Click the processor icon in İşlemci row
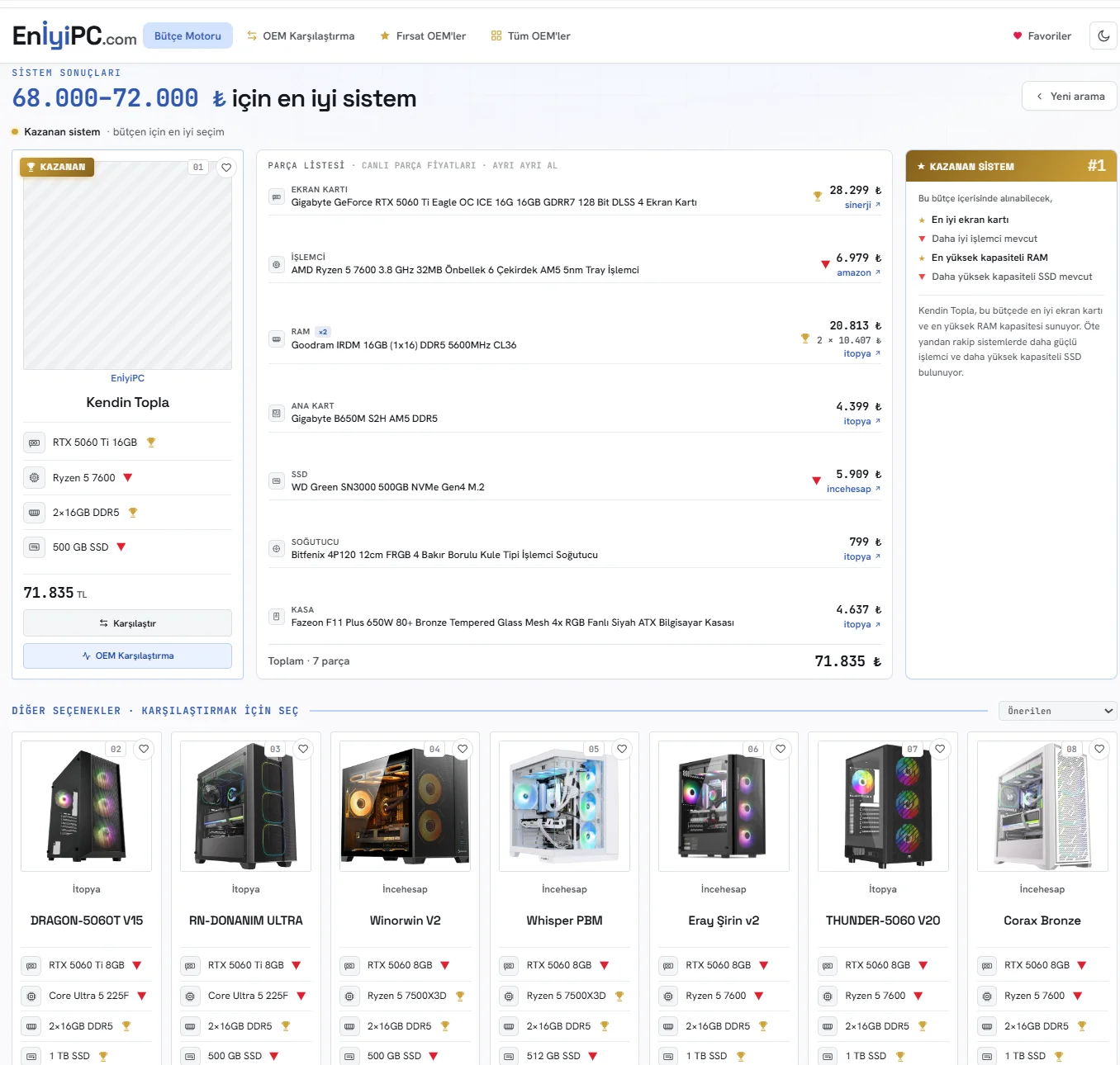Screen dimensions: 1120x1065 [276, 264]
